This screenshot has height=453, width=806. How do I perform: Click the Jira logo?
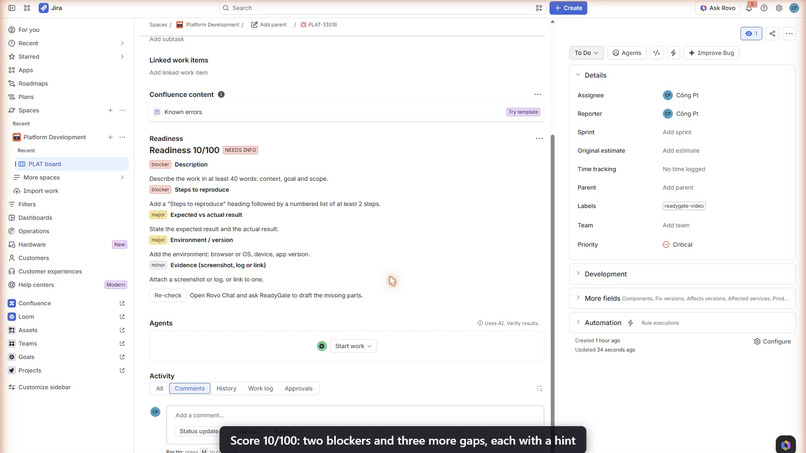(50, 8)
